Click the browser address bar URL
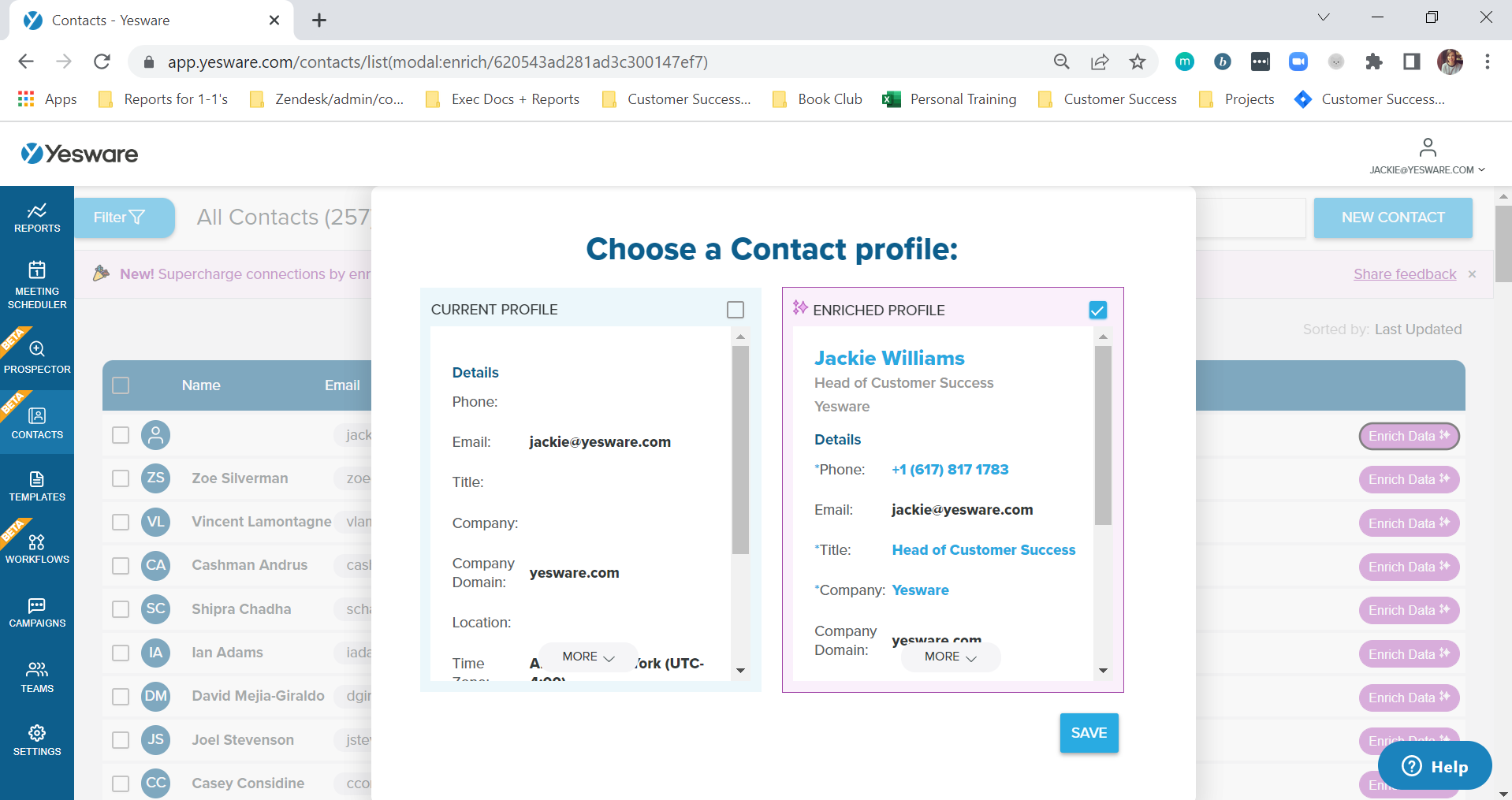This screenshot has height=800, width=1512. [x=438, y=61]
